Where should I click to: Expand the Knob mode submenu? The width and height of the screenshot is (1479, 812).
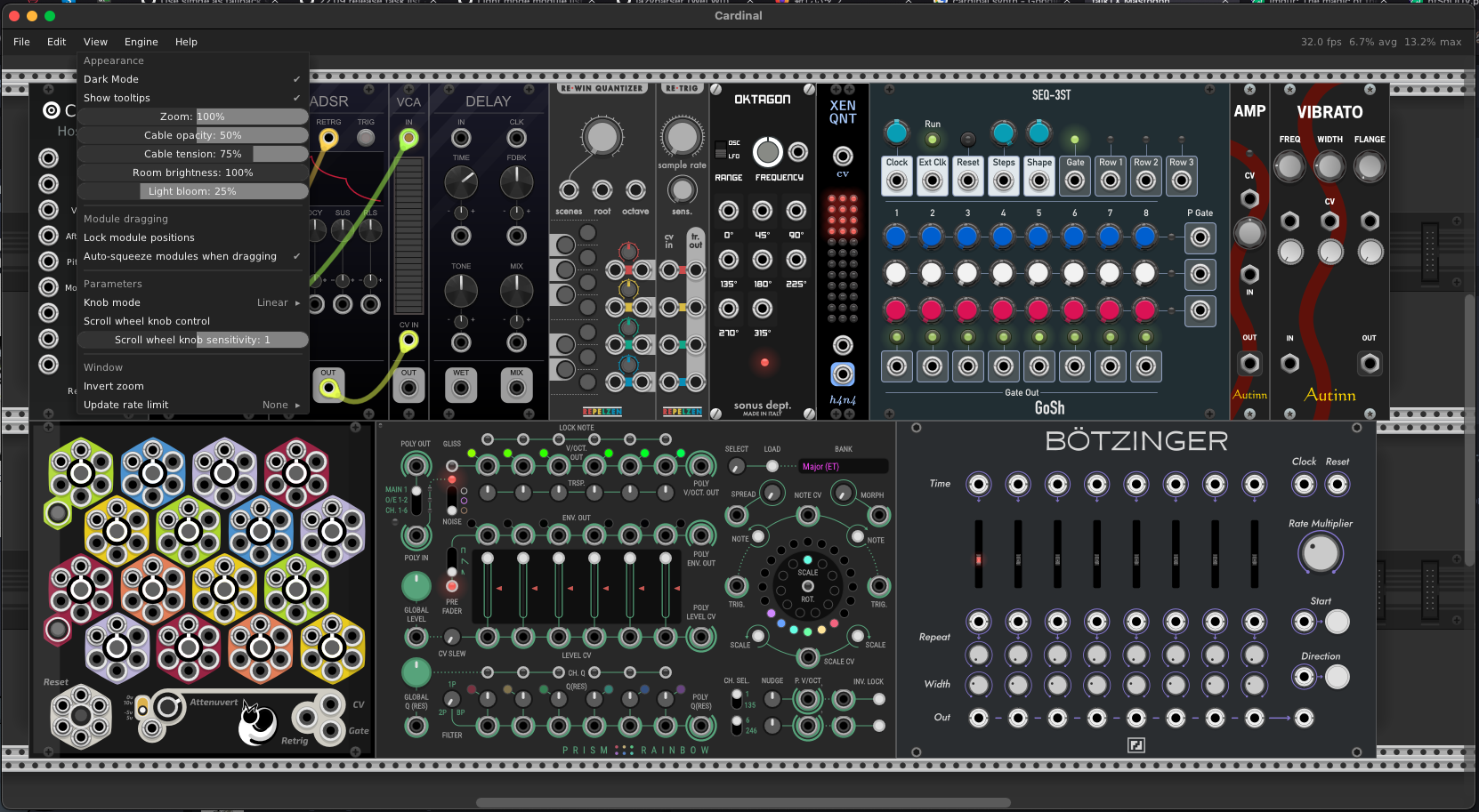(192, 302)
